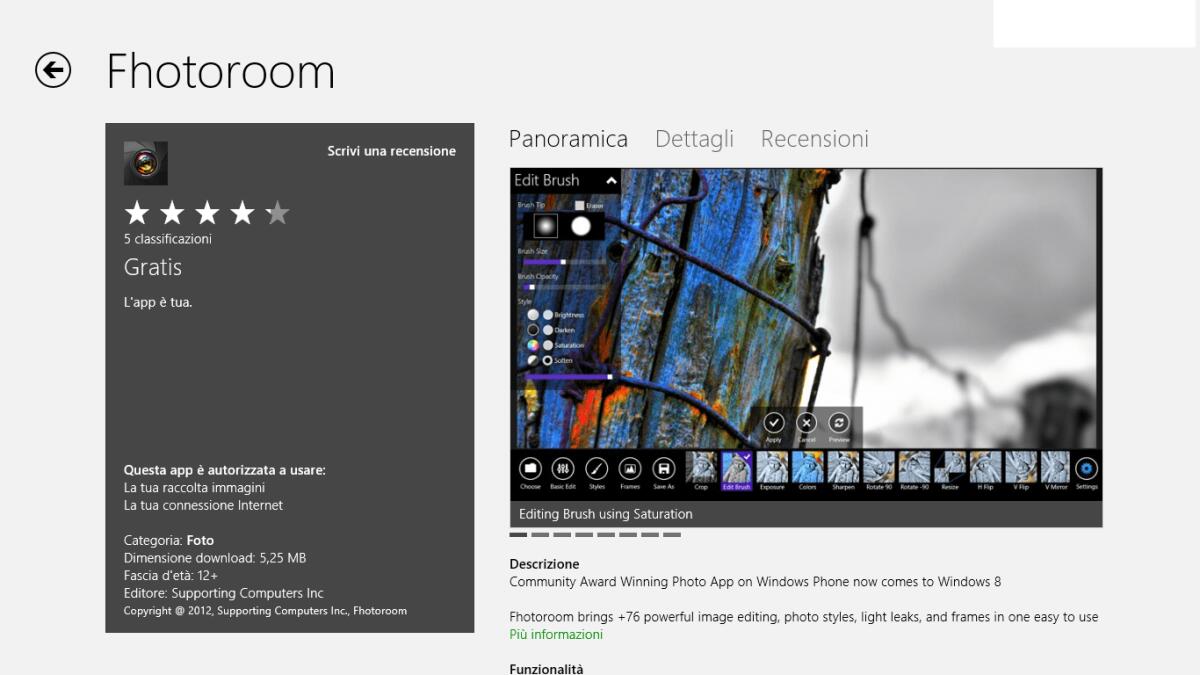Click the Apply checkmark in the editor
Image resolution: width=1200 pixels, height=675 pixels.
pos(773,421)
